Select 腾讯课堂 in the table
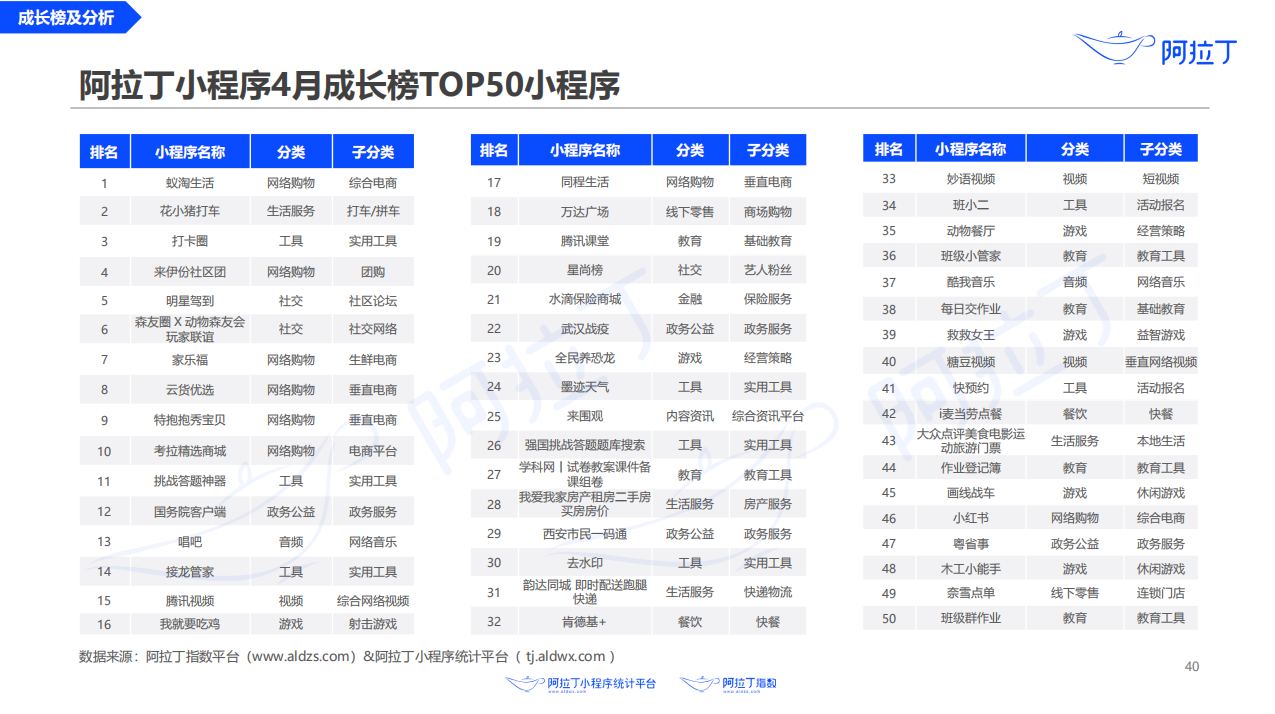 (x=585, y=241)
